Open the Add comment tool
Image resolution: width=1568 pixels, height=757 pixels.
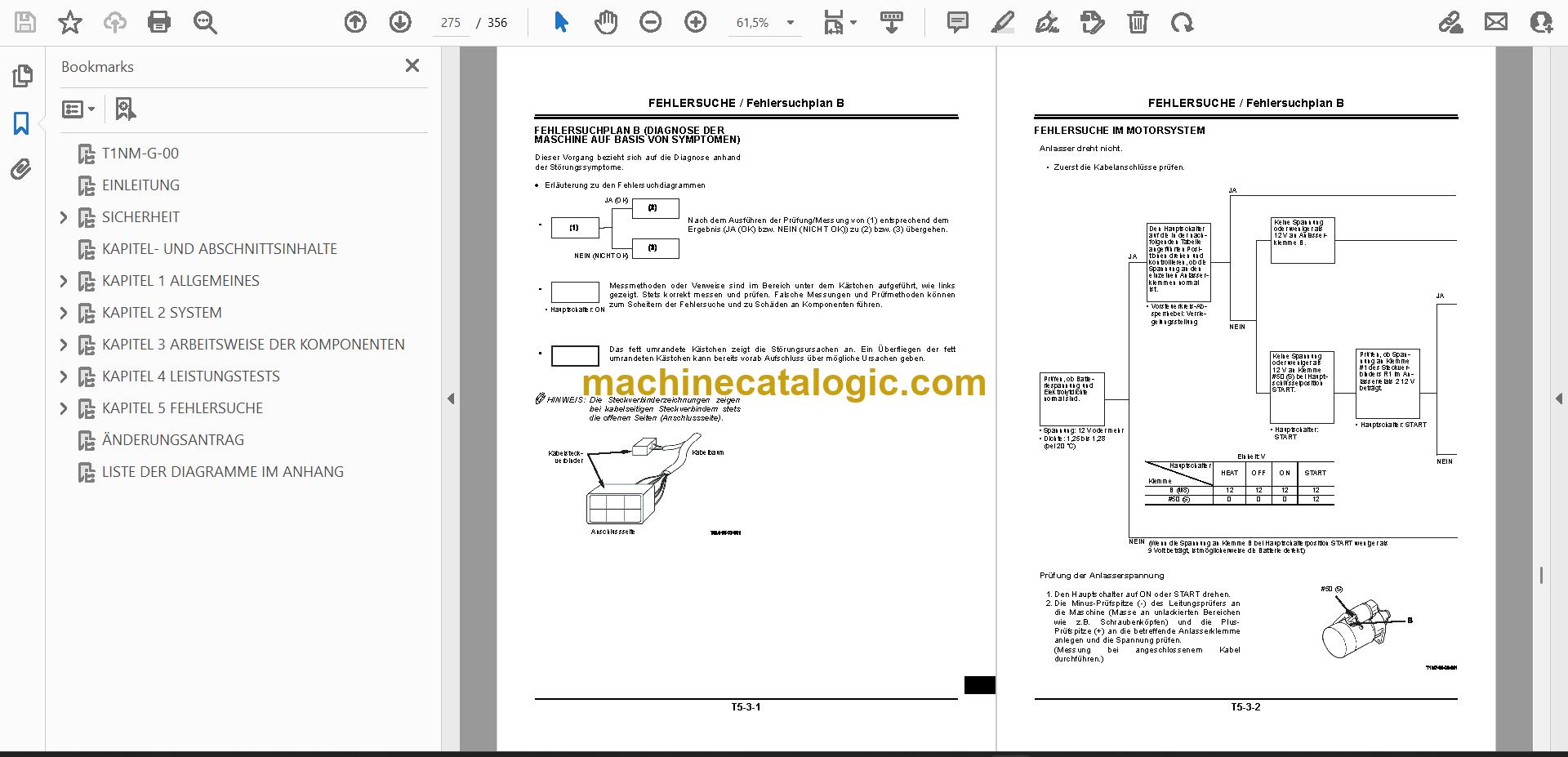[957, 22]
